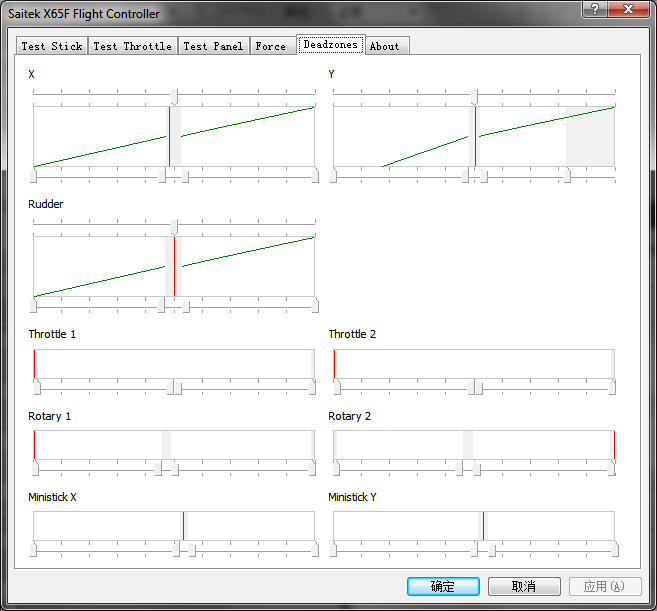Image resolution: width=657 pixels, height=611 pixels.
Task: Close the Saitek X65F Flight Controller window
Action: [x=628, y=9]
